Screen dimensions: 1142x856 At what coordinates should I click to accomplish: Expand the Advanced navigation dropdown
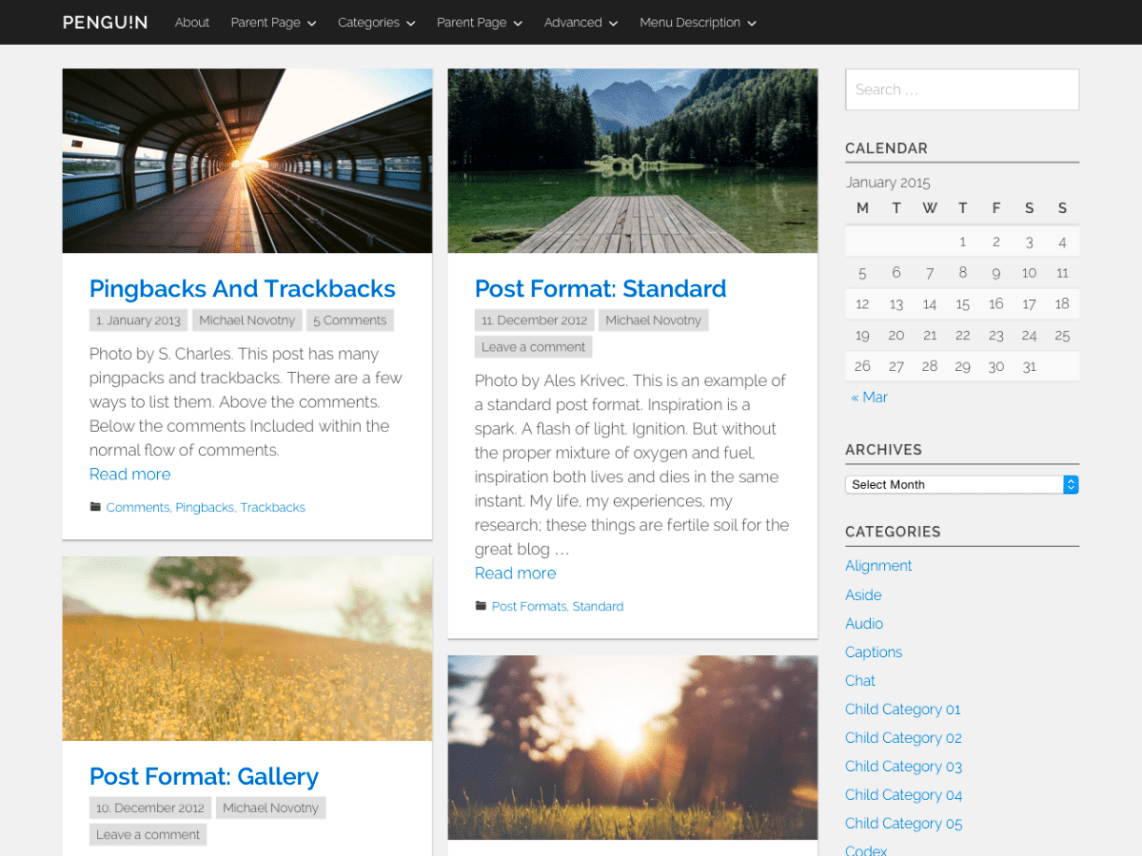[580, 21]
